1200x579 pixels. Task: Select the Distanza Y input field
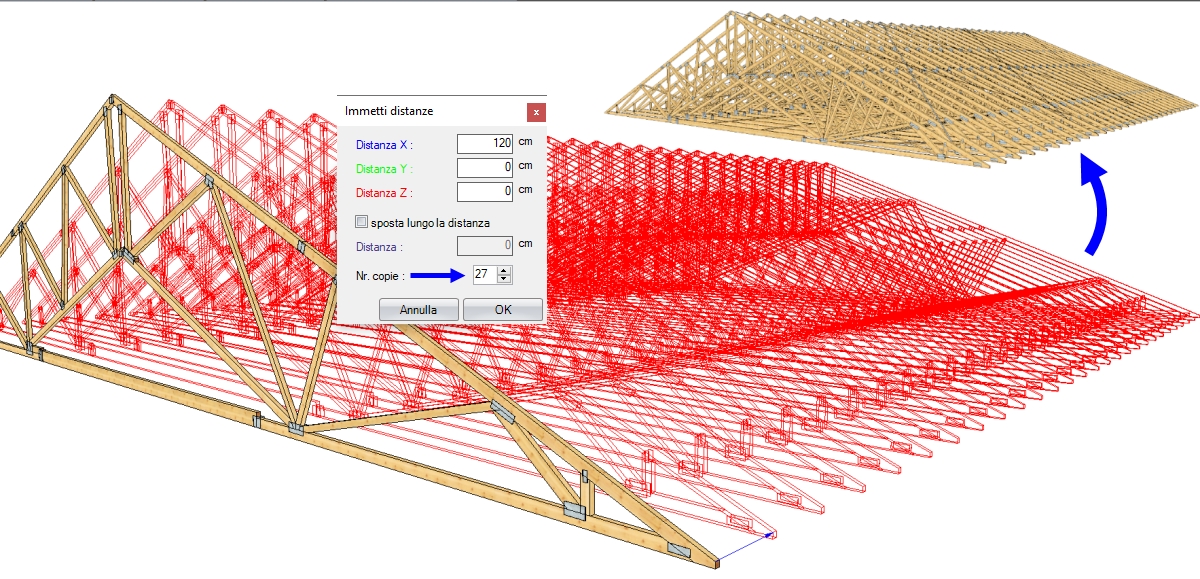click(484, 168)
